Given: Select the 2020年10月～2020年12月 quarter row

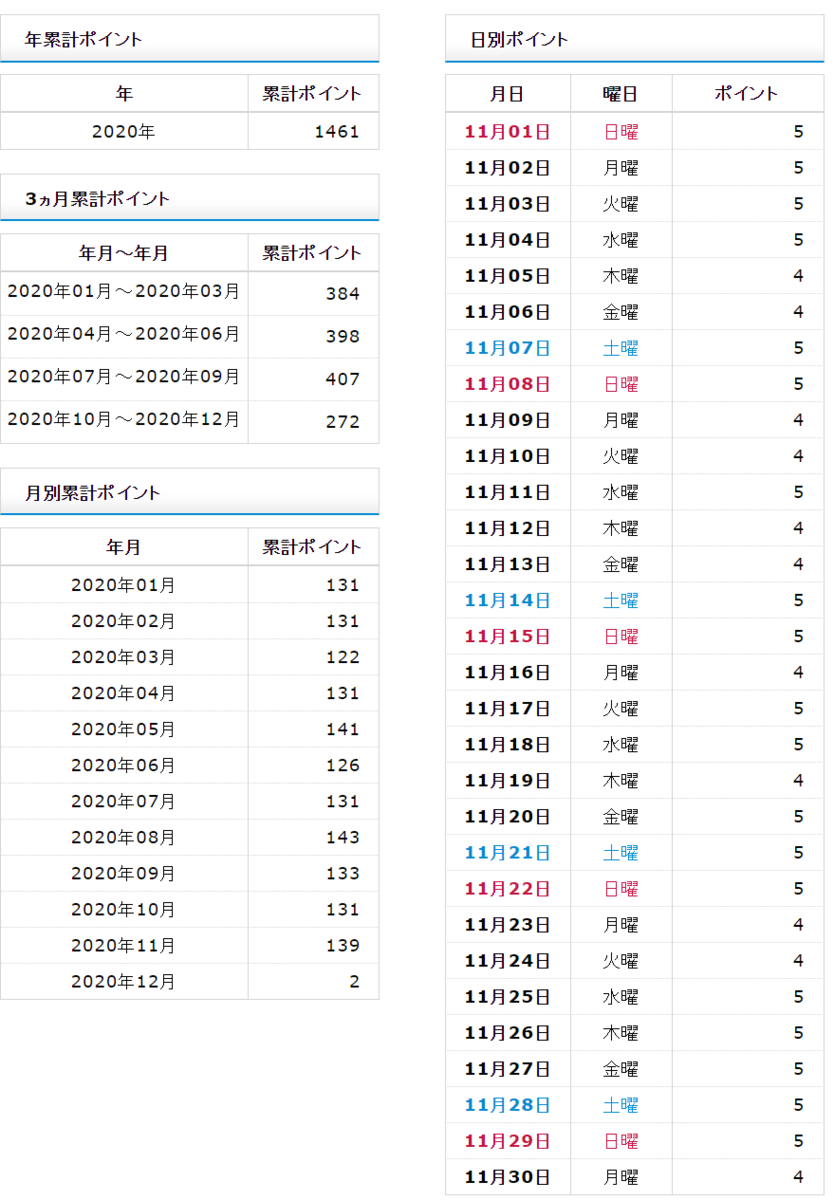Looking at the screenshot, I should [122, 419].
